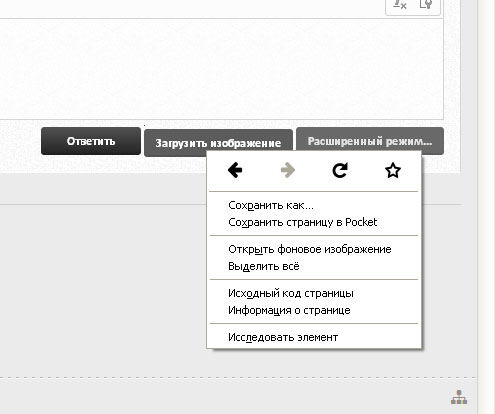Viewport: 495px width, 414px height.
Task: Click the sitemap icon at bottom right
Action: (x=459, y=397)
